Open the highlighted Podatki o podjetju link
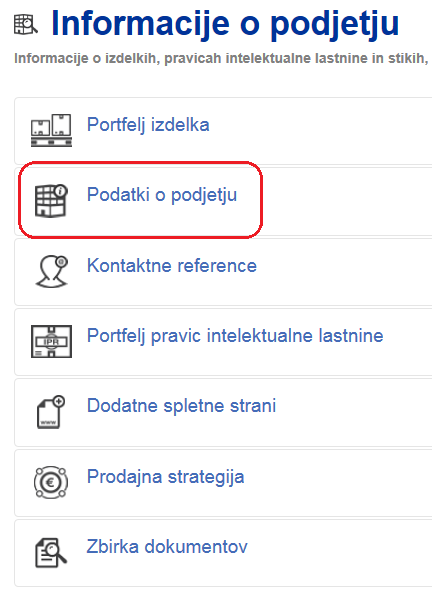432x592 pixels. (x=162, y=195)
